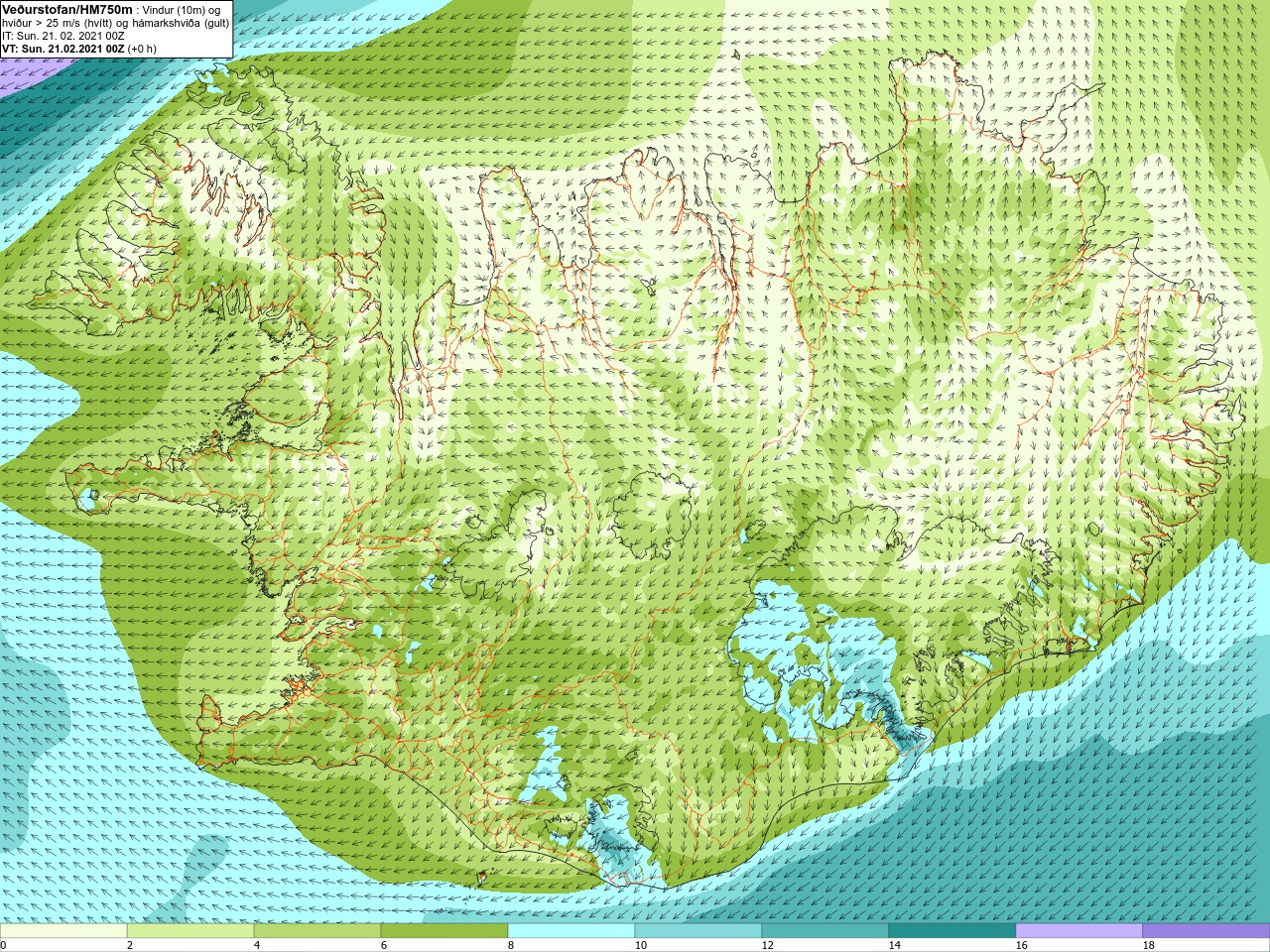
Task: Select the 10–12 m/s turquoise swatch
Action: click(698, 931)
